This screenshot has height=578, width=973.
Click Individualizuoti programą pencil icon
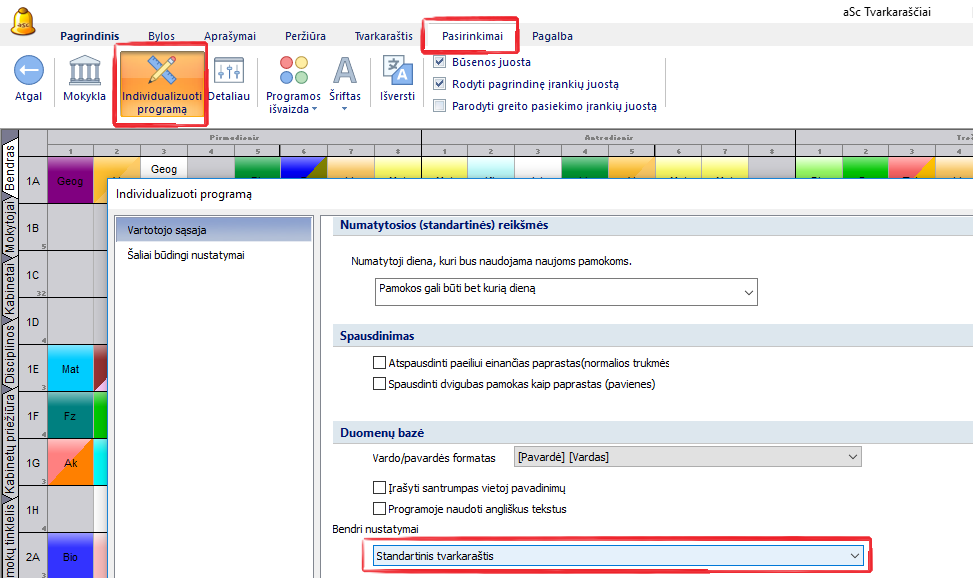161,71
